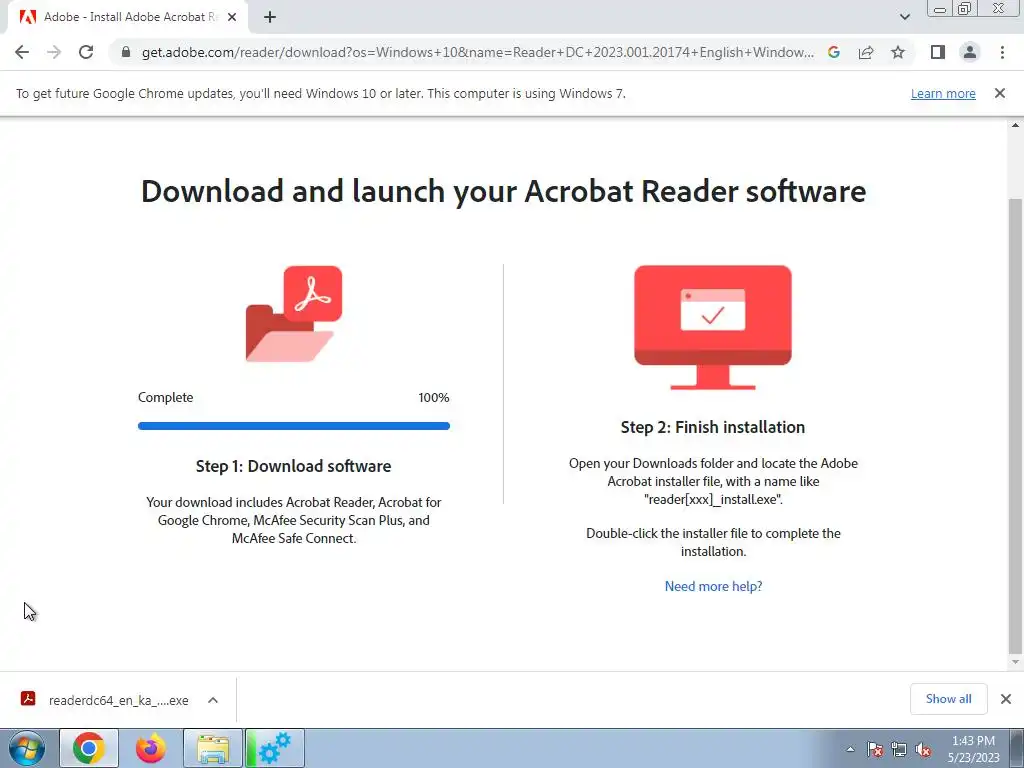
Task: Open the Learn more link in the infobar
Action: [x=943, y=93]
